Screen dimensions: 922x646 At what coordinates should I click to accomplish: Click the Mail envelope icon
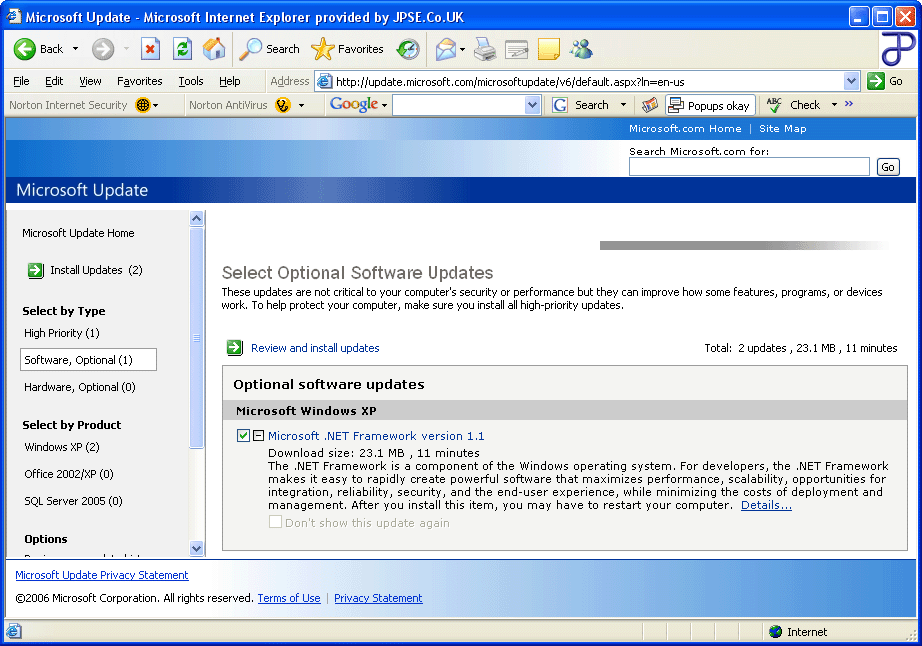446,49
